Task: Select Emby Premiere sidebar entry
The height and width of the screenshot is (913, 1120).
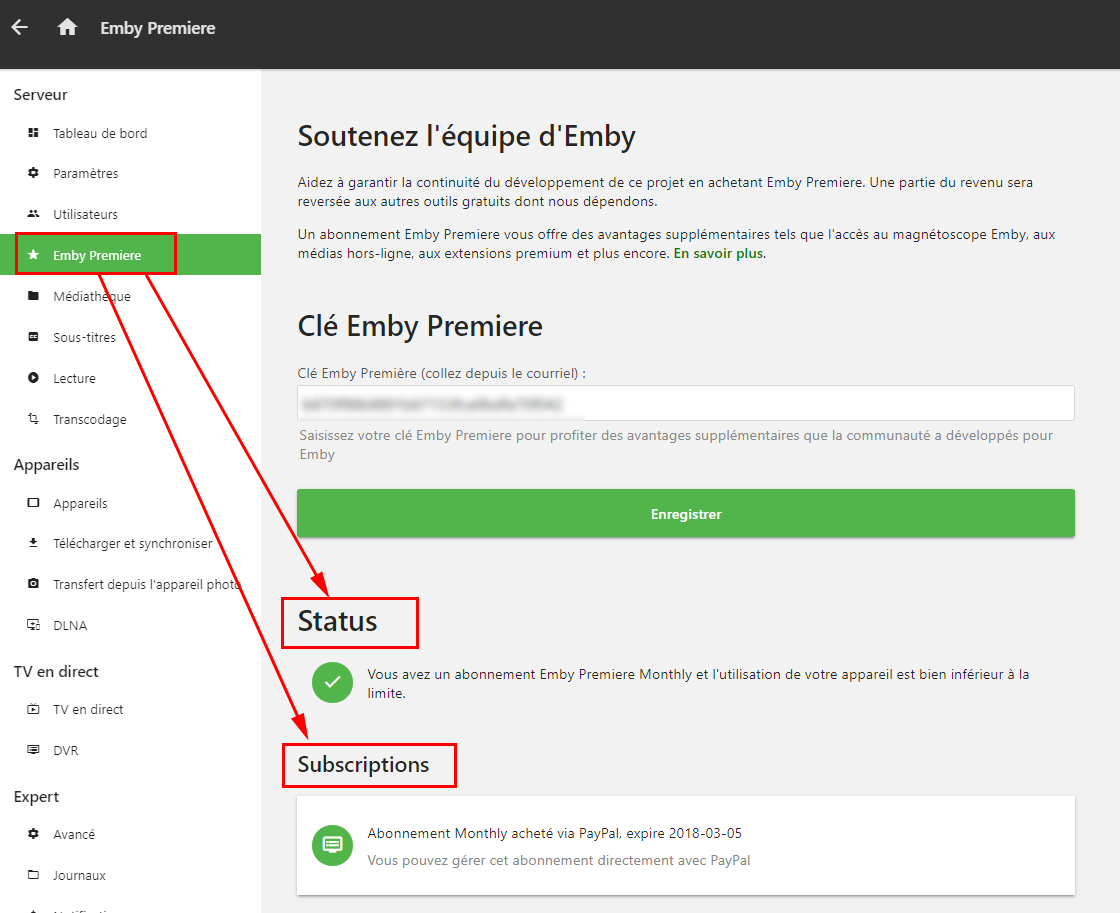Action: click(131, 255)
